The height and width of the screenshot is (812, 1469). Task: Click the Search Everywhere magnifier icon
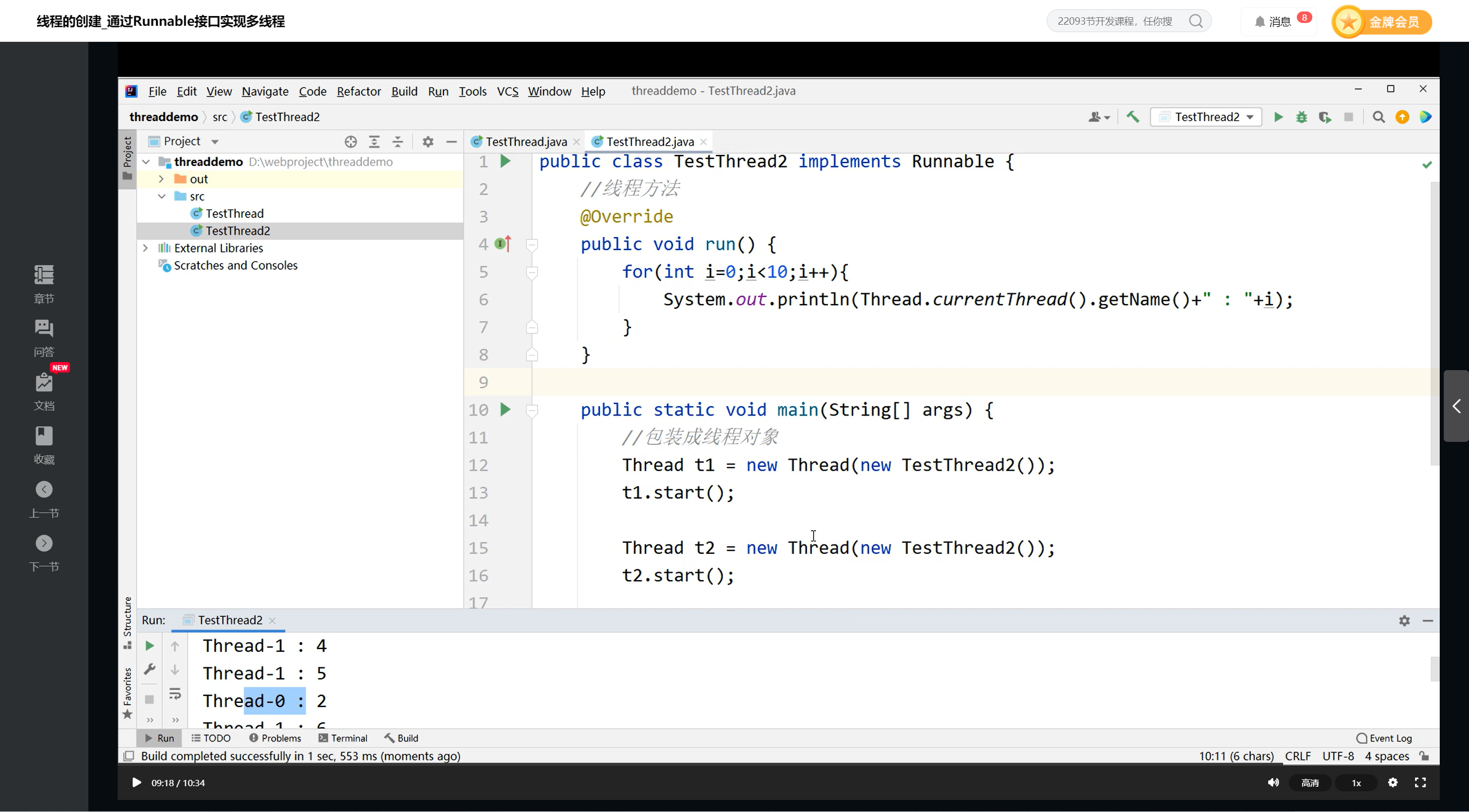click(1378, 117)
